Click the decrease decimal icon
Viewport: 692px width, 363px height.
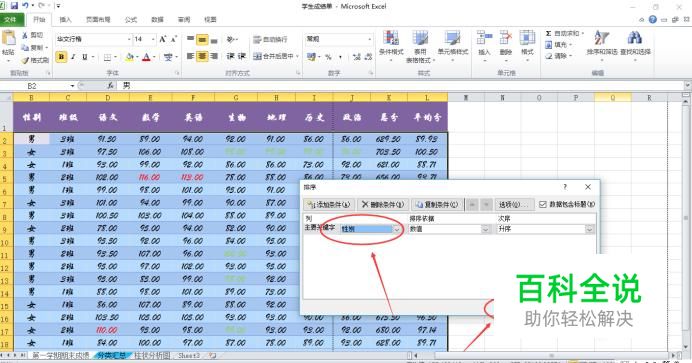[369, 57]
